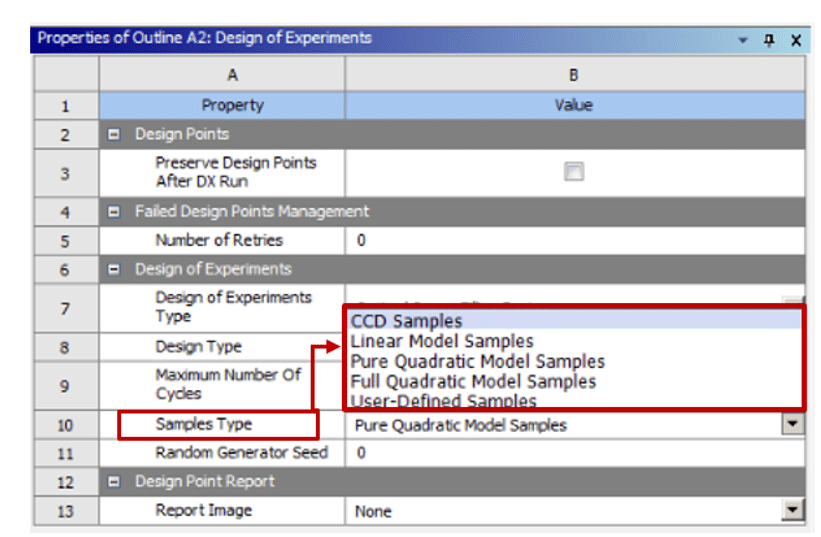
Task: Click the Samples Type property label
Action: pos(204,424)
